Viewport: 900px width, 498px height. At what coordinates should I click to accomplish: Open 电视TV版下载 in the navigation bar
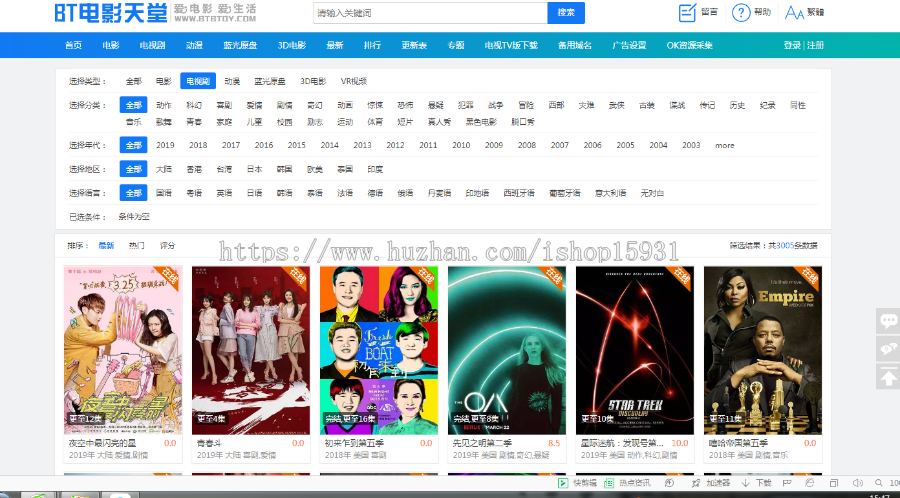pos(511,45)
